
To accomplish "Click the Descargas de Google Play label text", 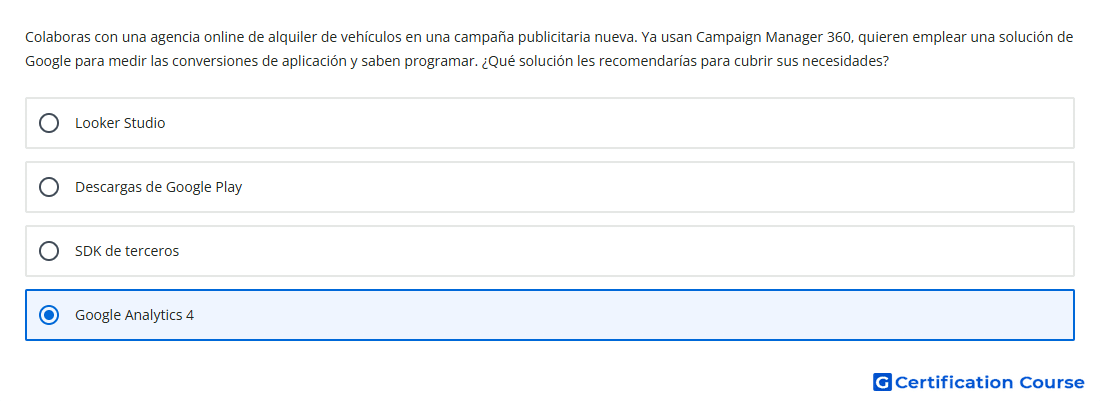I will point(159,187).
